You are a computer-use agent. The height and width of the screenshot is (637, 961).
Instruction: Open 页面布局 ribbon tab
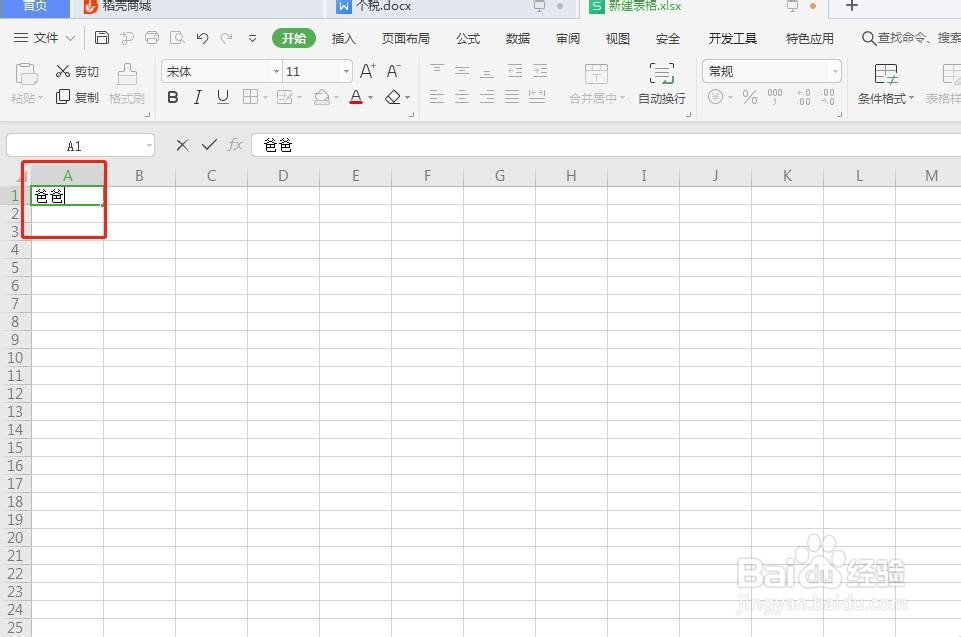tap(405, 39)
